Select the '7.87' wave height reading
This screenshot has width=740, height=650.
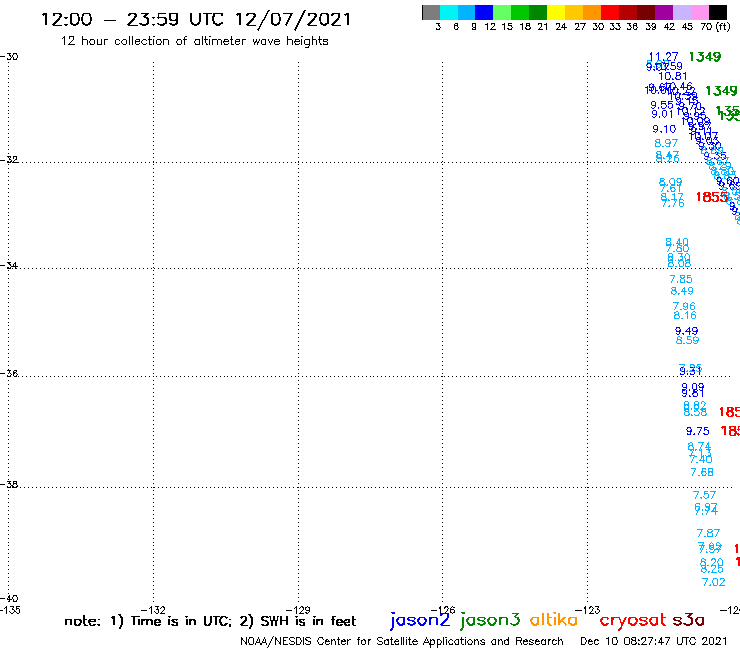pos(708,533)
